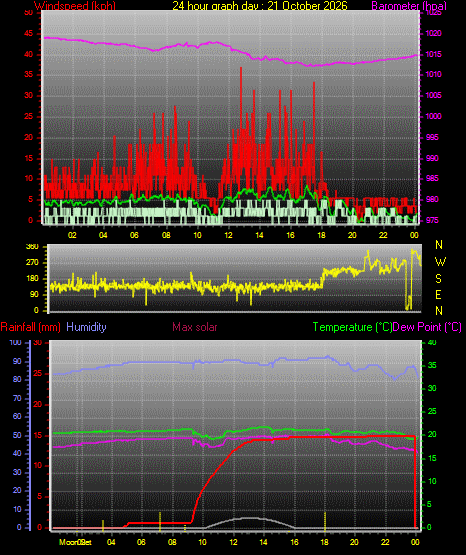Viewport: 466px width, 555px height.
Task: Click the '360' wind direction axis value
Action: click(x=32, y=247)
